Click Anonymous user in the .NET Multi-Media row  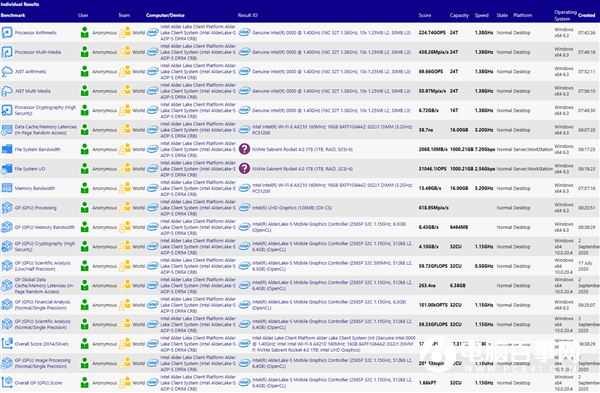tap(104, 91)
